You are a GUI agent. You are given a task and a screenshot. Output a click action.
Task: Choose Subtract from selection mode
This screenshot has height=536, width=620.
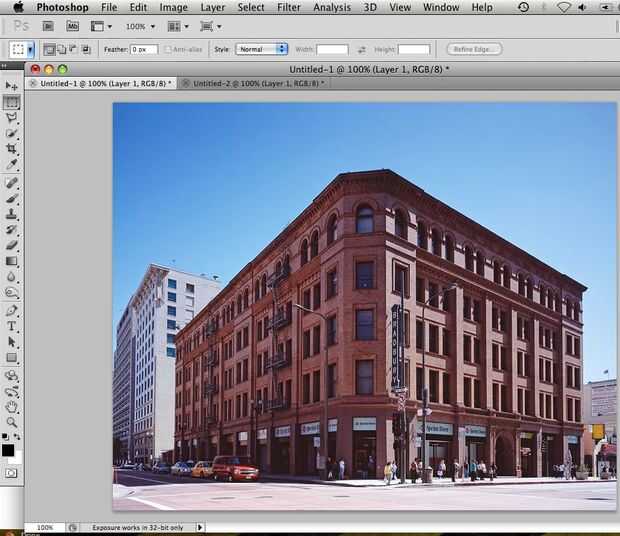(73, 49)
